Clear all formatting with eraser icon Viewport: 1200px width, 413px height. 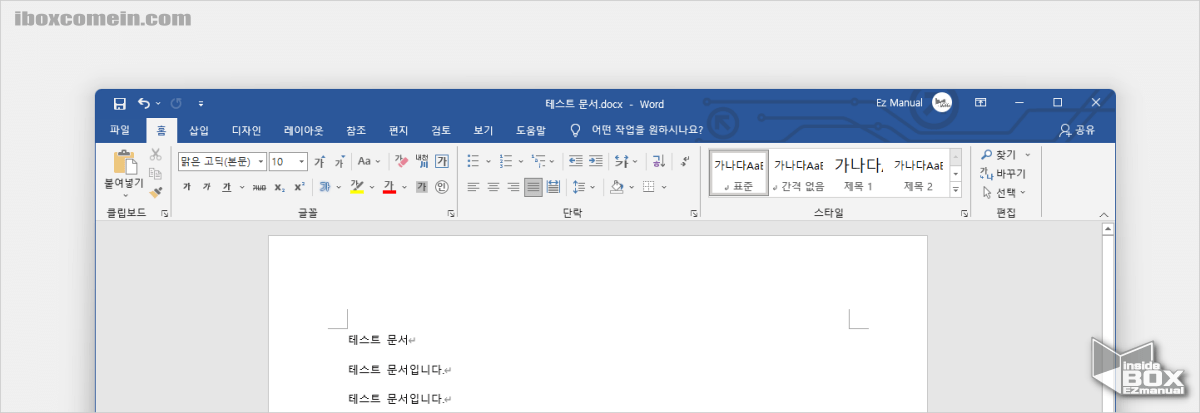coord(401,161)
